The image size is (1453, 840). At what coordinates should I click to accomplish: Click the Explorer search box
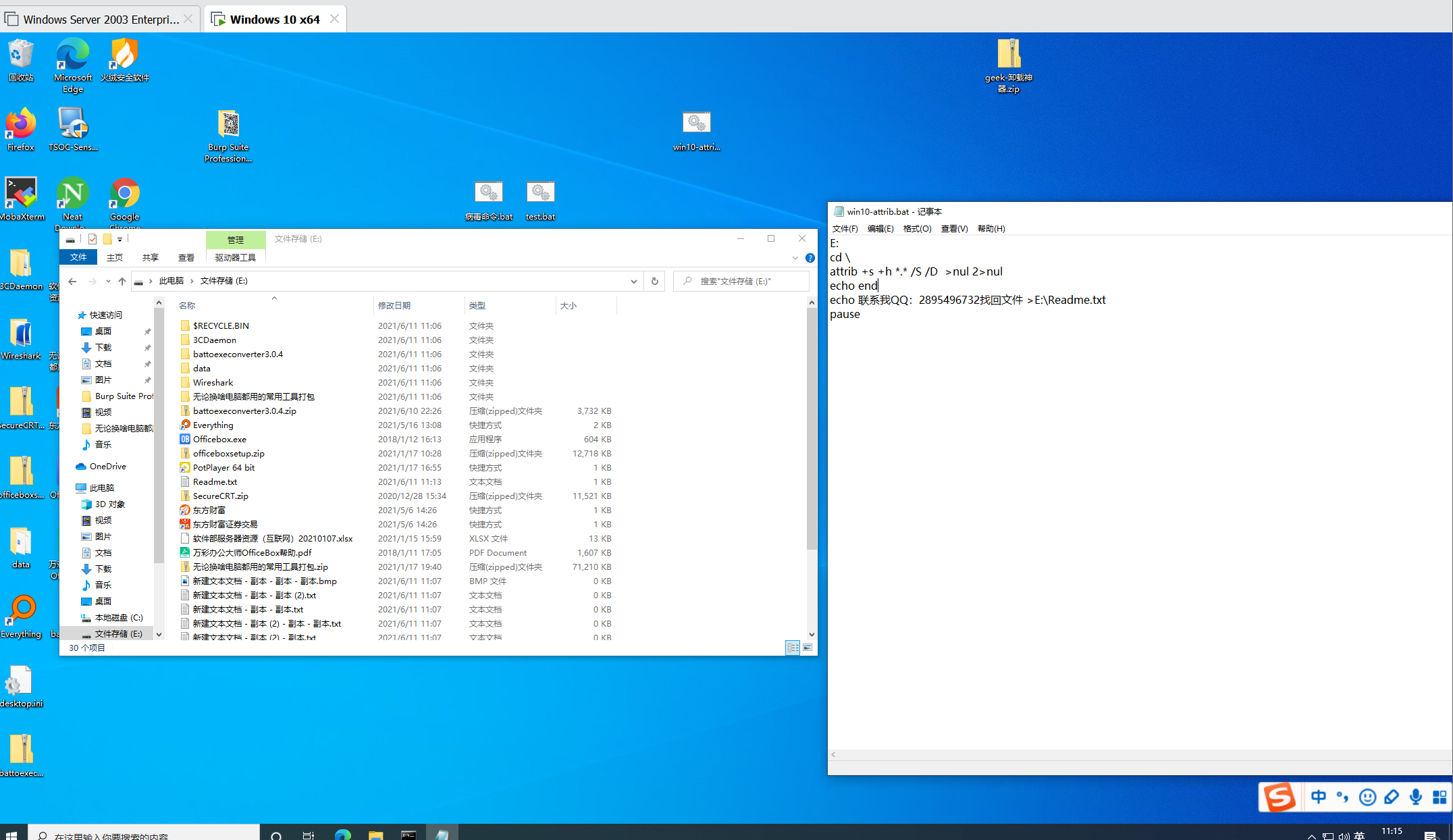click(x=743, y=281)
